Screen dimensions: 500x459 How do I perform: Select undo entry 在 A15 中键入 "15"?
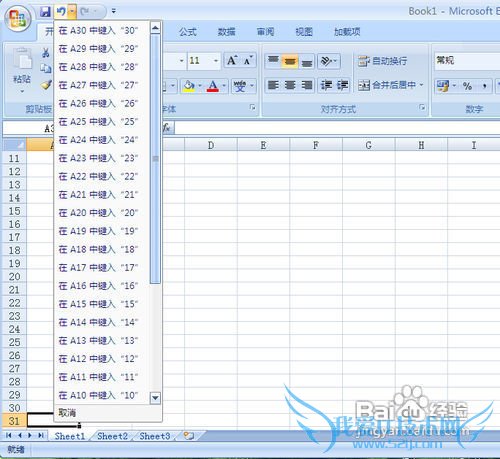(x=102, y=304)
